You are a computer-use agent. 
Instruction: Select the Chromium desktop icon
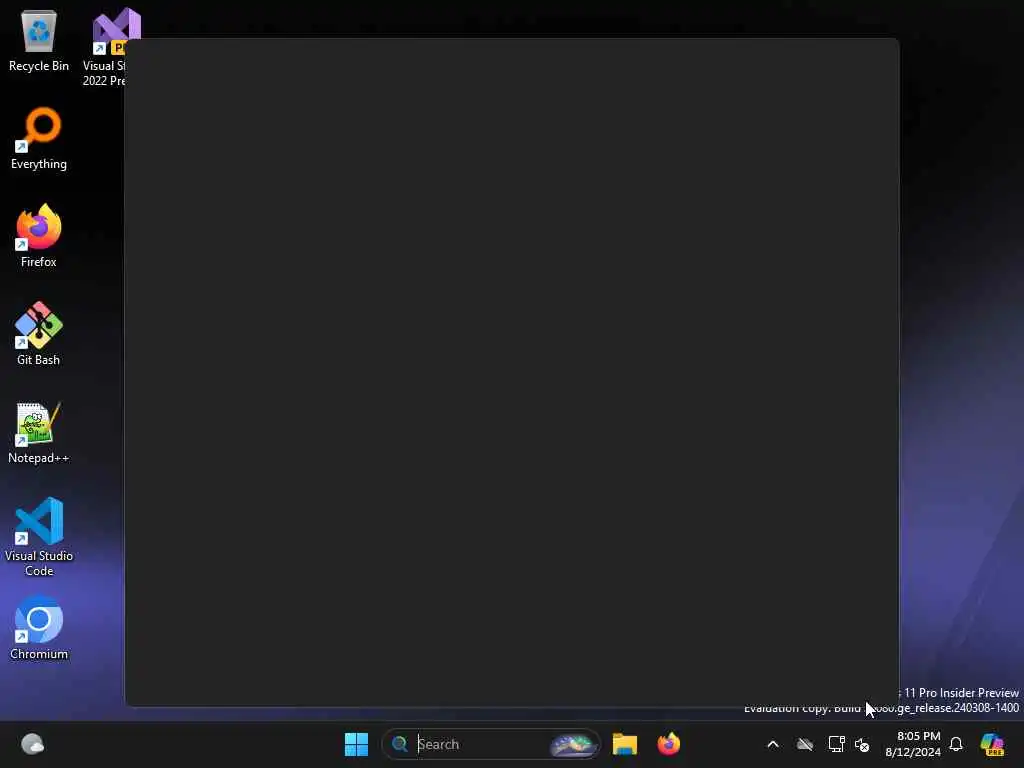point(39,628)
